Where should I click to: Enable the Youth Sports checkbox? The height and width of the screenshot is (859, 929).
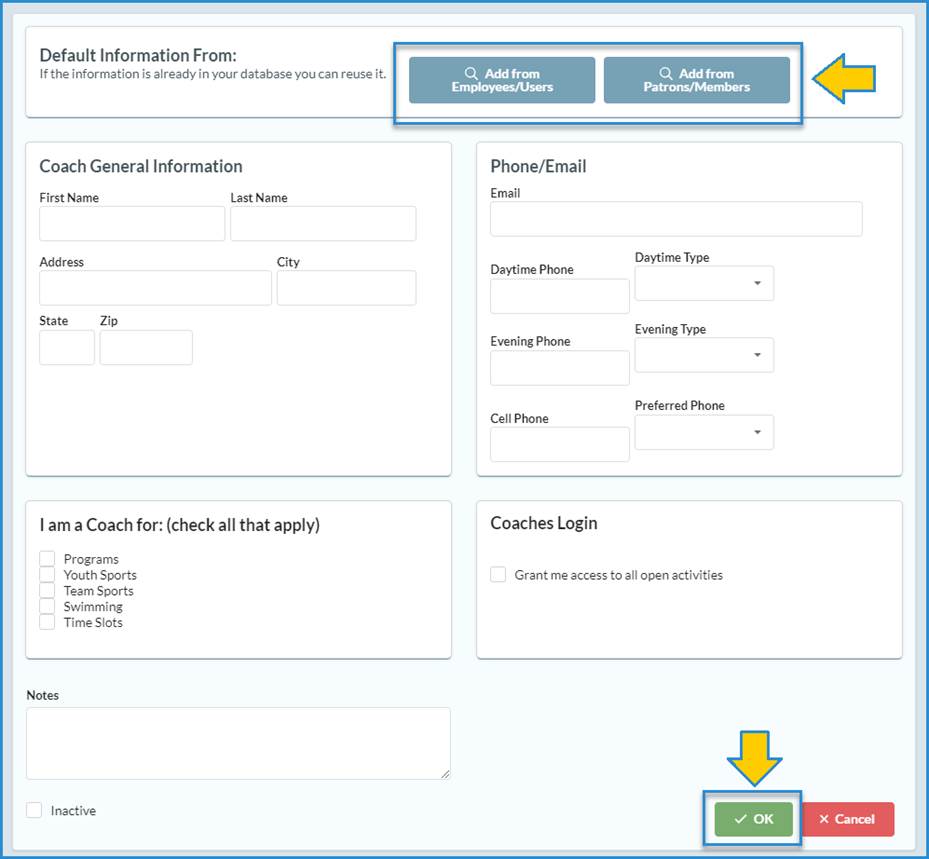[x=47, y=575]
